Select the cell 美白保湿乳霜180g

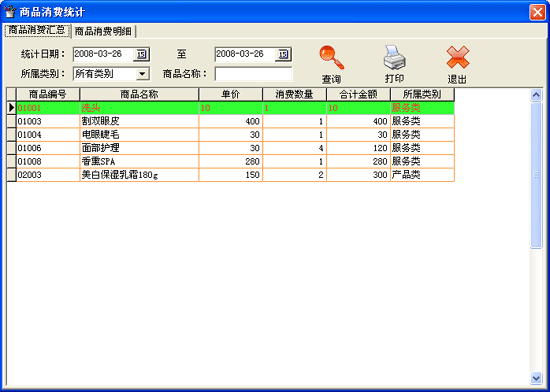[139, 175]
